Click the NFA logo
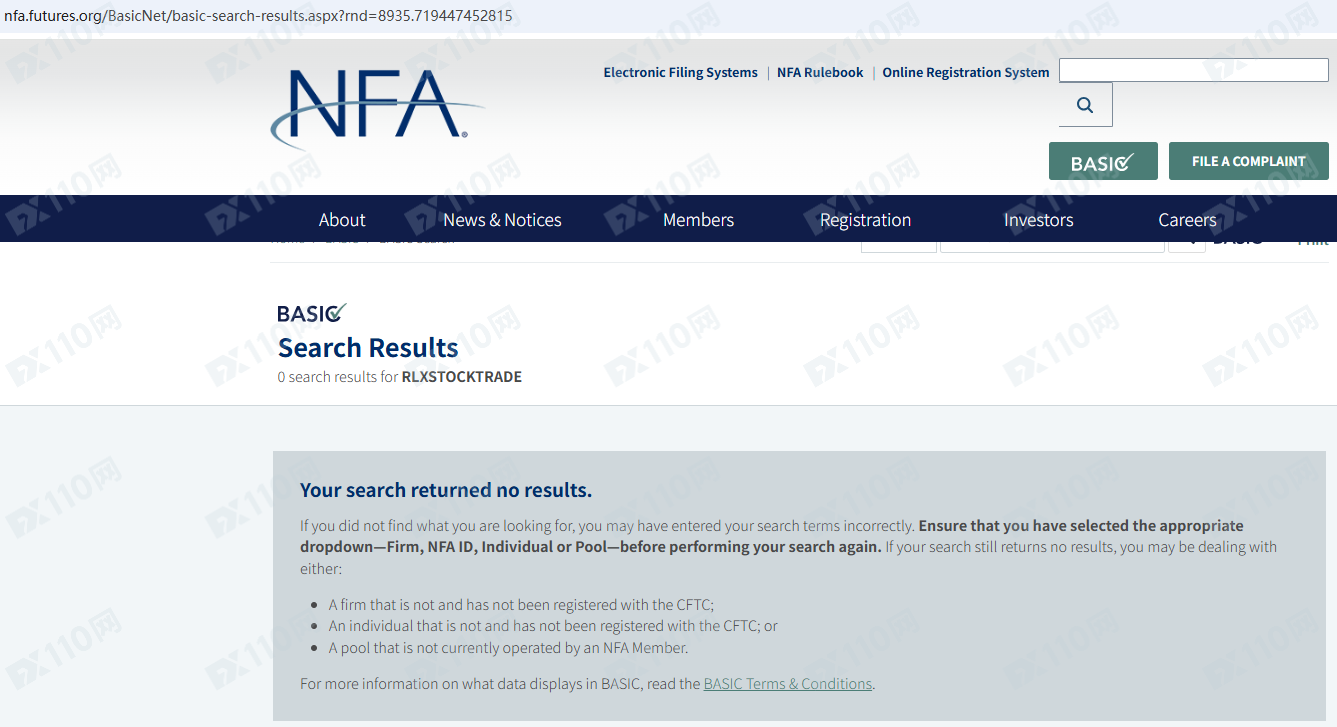This screenshot has height=727, width=1337. tap(377, 110)
